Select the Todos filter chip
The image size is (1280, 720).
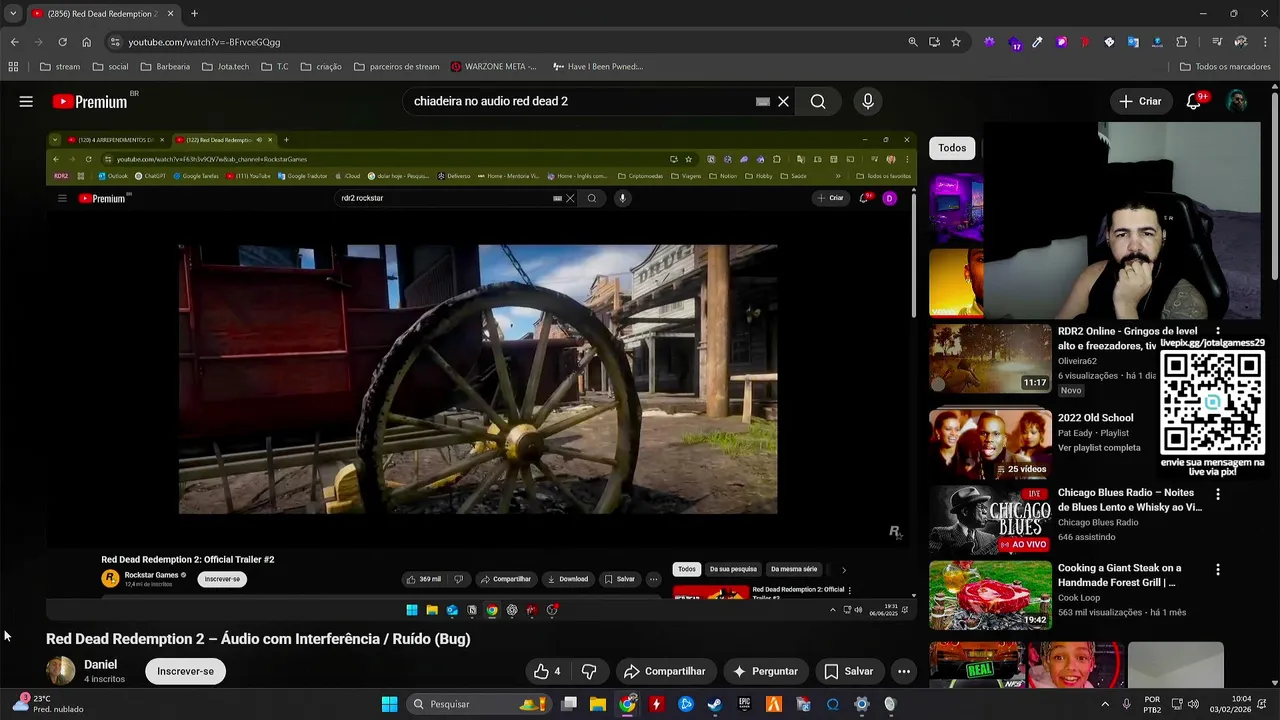click(952, 148)
